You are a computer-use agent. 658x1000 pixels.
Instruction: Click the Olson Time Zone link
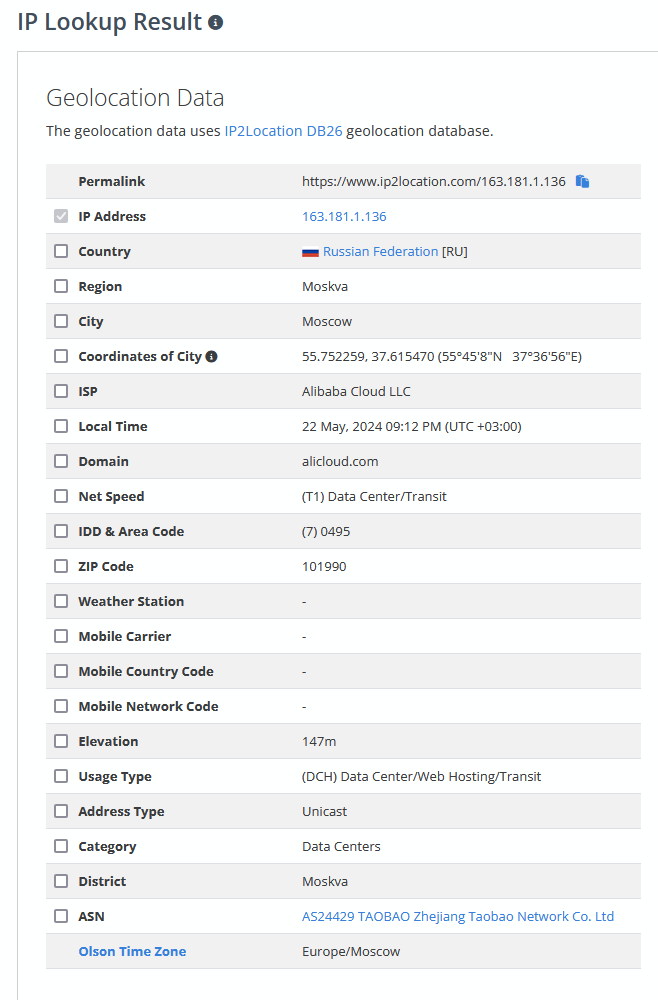[132, 952]
